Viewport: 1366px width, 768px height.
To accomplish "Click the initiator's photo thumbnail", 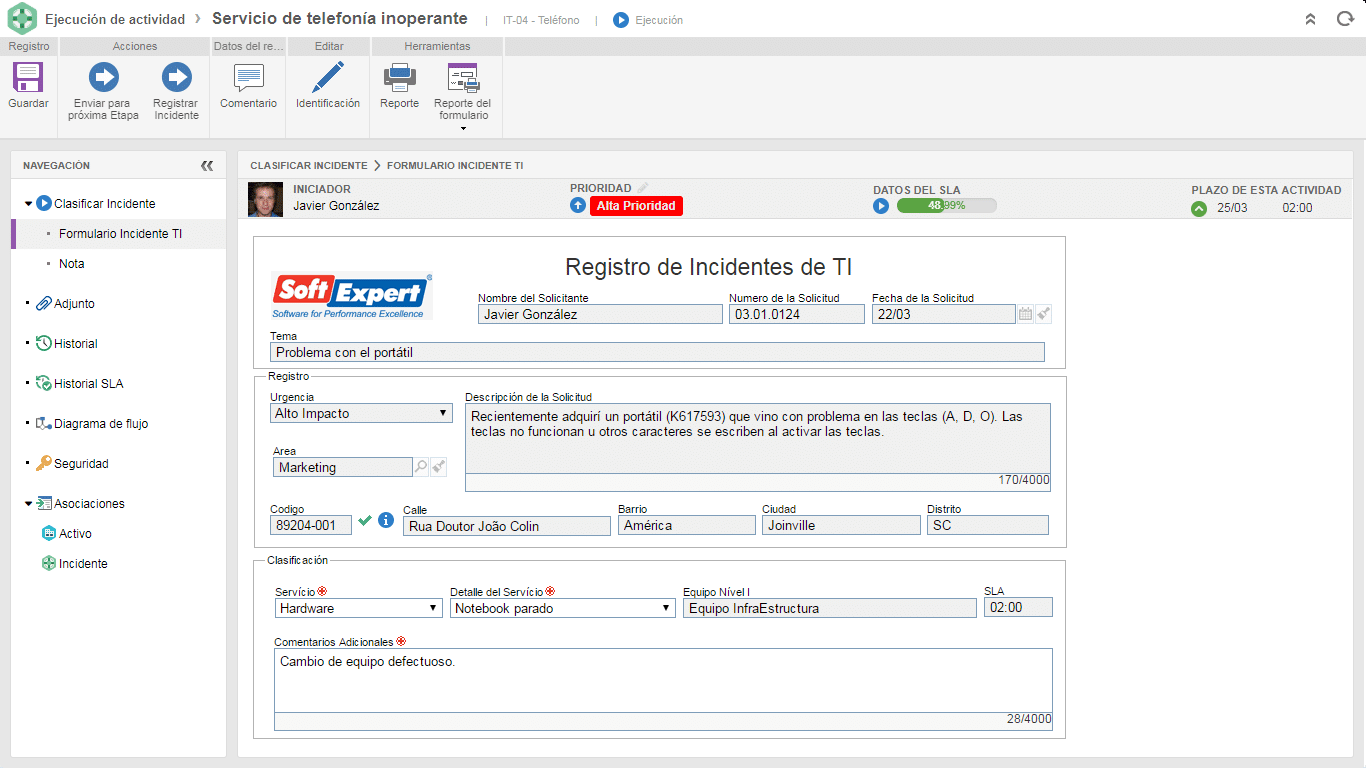I will (265, 199).
